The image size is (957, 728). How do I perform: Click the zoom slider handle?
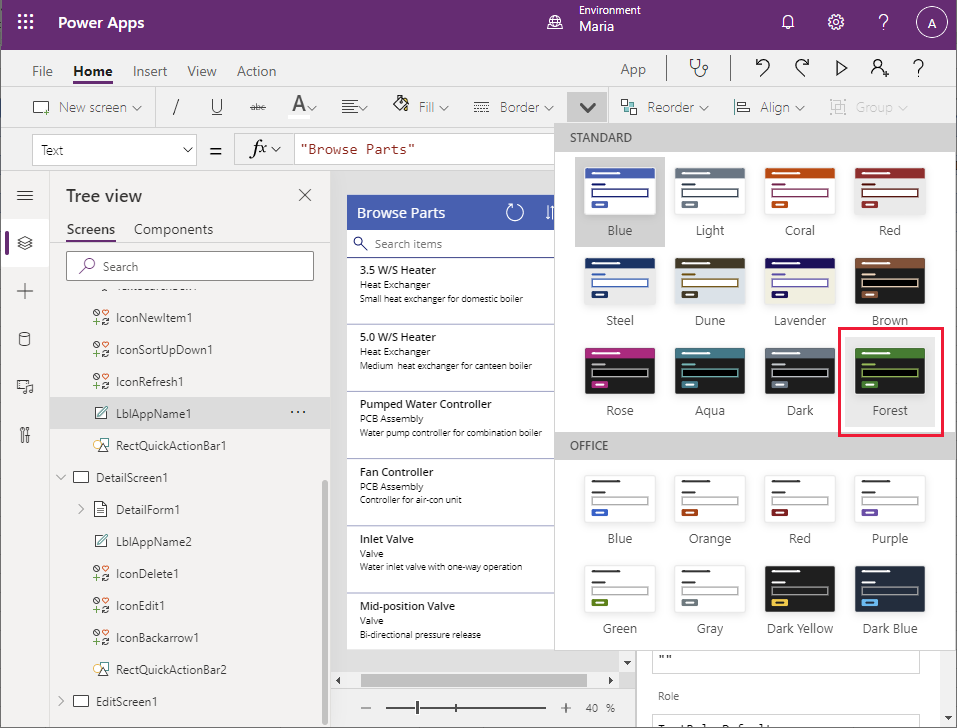pos(417,708)
